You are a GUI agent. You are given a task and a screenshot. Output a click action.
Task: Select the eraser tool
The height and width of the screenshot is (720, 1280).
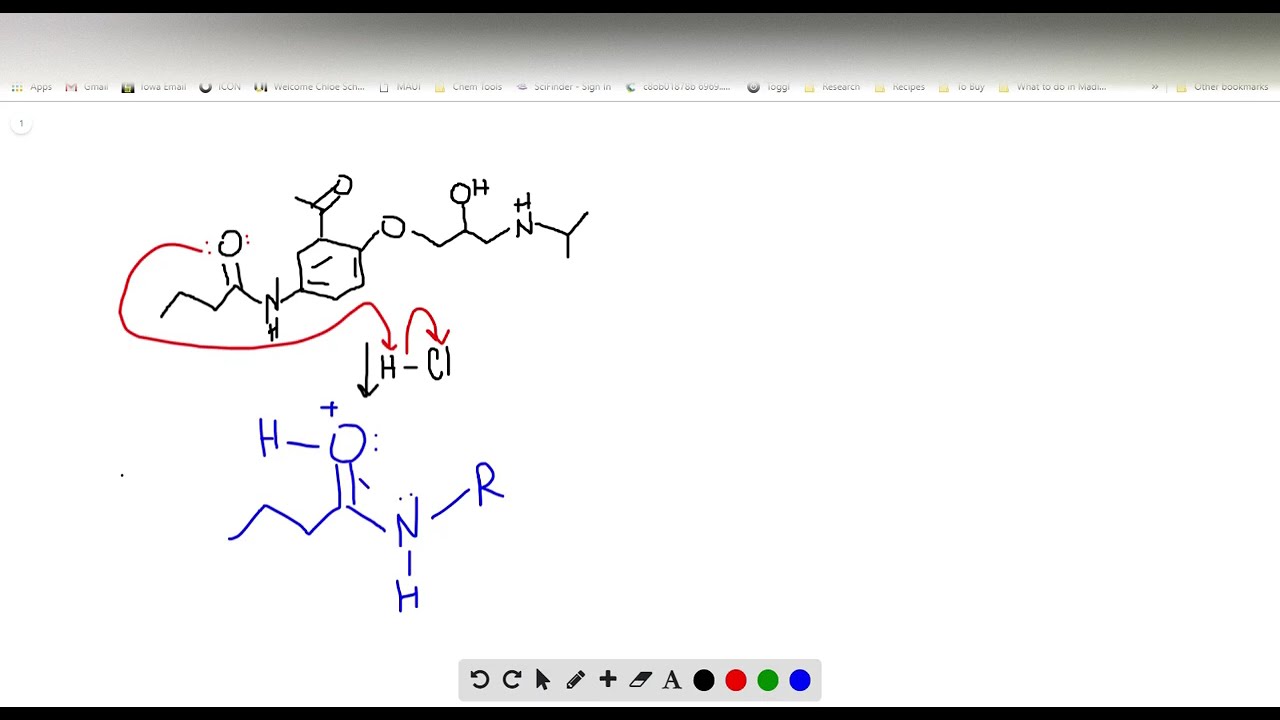pos(640,680)
